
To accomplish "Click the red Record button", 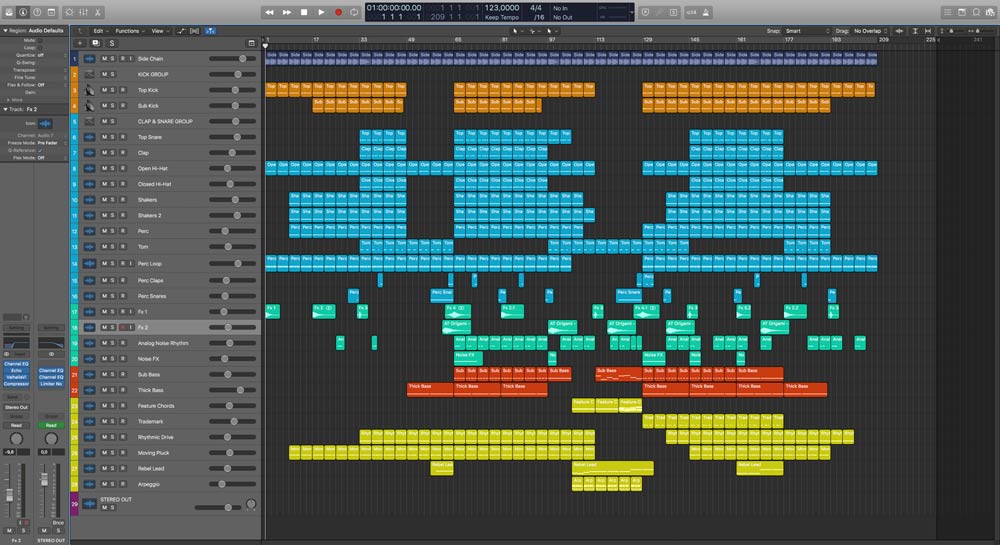I will click(x=338, y=12).
